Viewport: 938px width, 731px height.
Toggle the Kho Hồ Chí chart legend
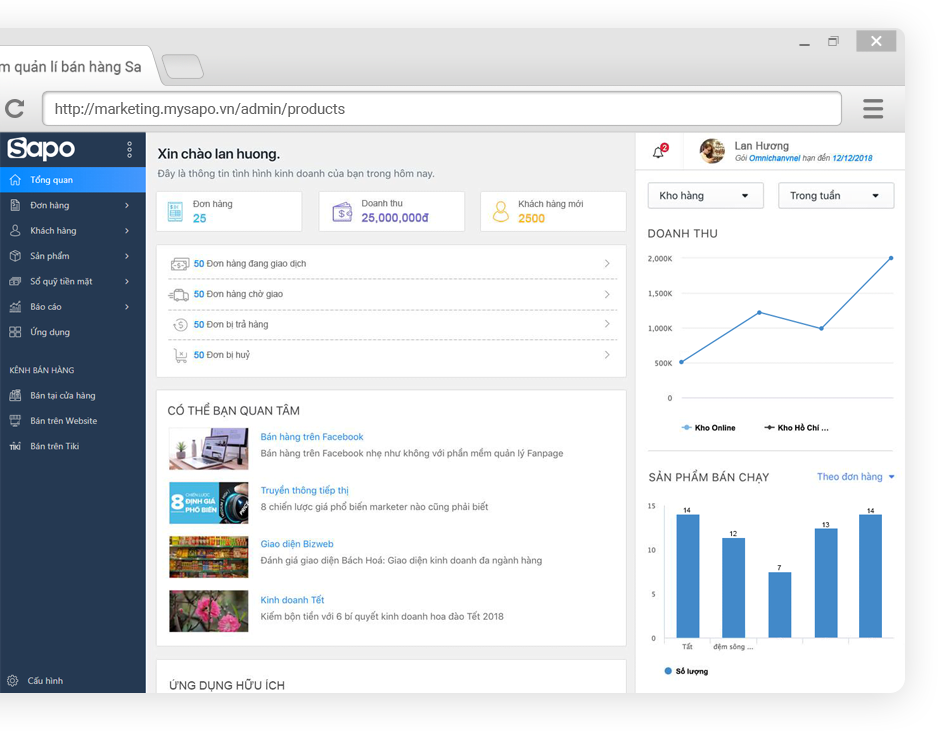click(x=796, y=428)
